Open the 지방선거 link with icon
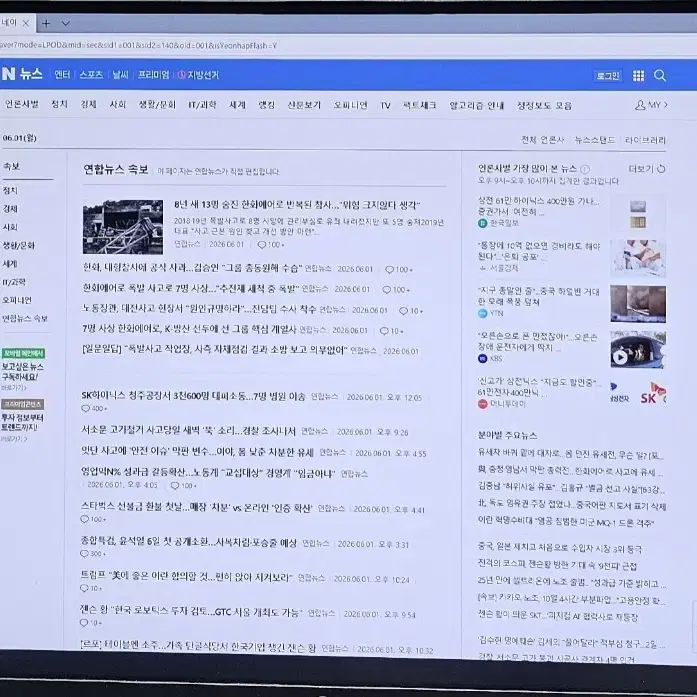 pos(198,75)
